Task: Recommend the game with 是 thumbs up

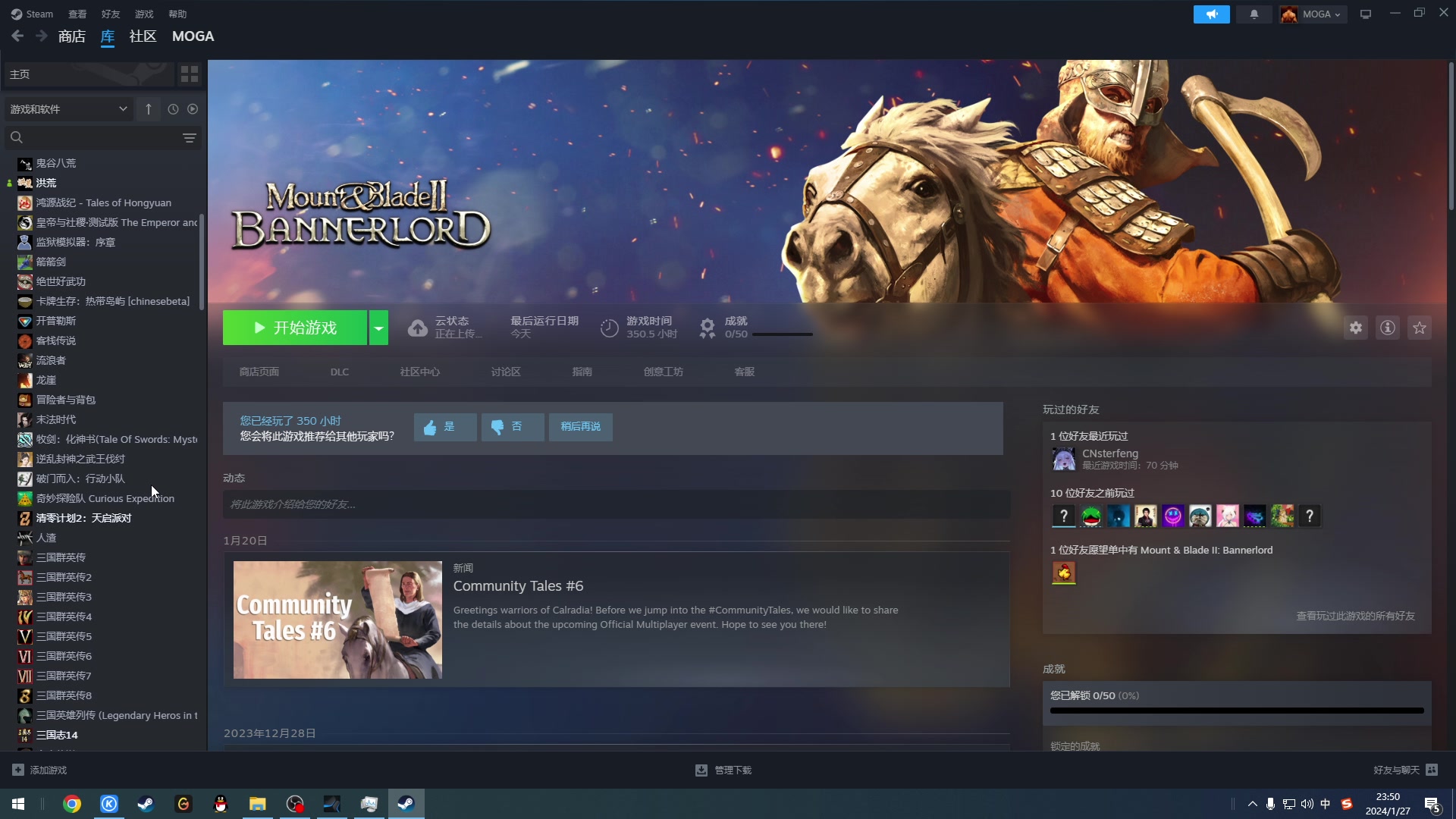Action: (x=445, y=427)
